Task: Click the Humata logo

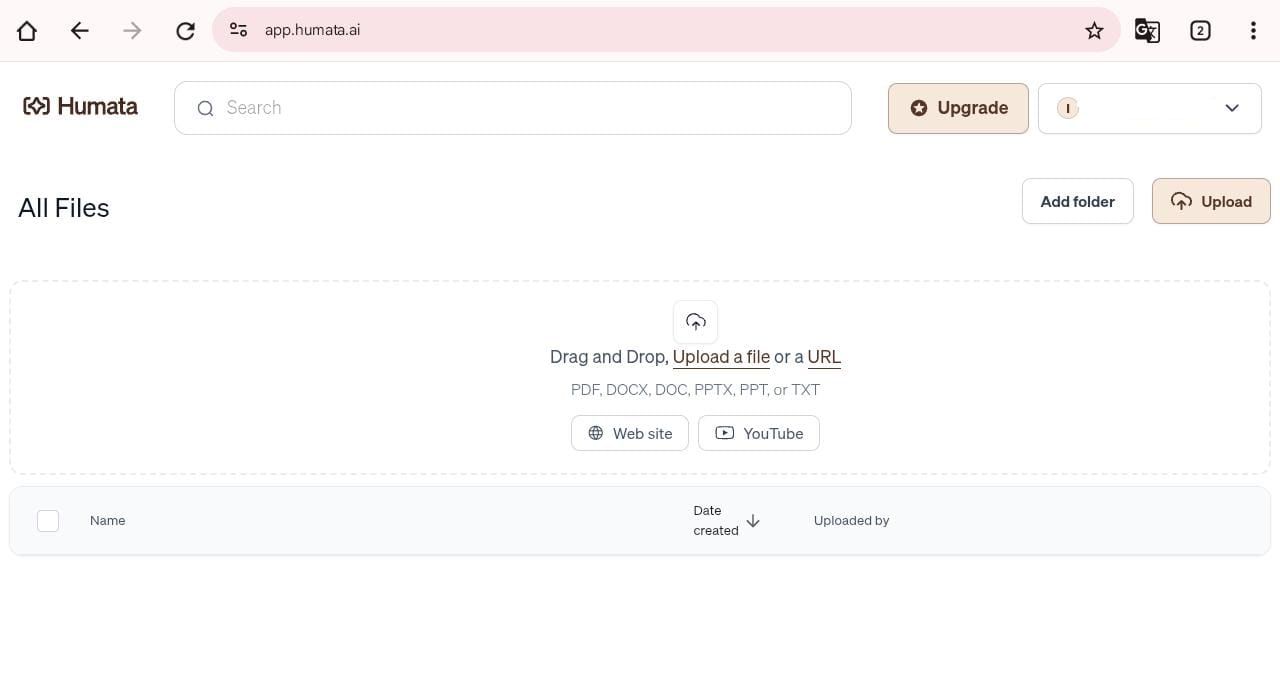Action: (80, 107)
